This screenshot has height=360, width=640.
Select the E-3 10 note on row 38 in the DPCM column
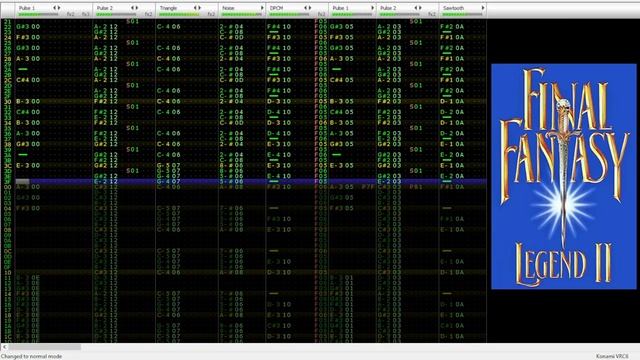279,144
